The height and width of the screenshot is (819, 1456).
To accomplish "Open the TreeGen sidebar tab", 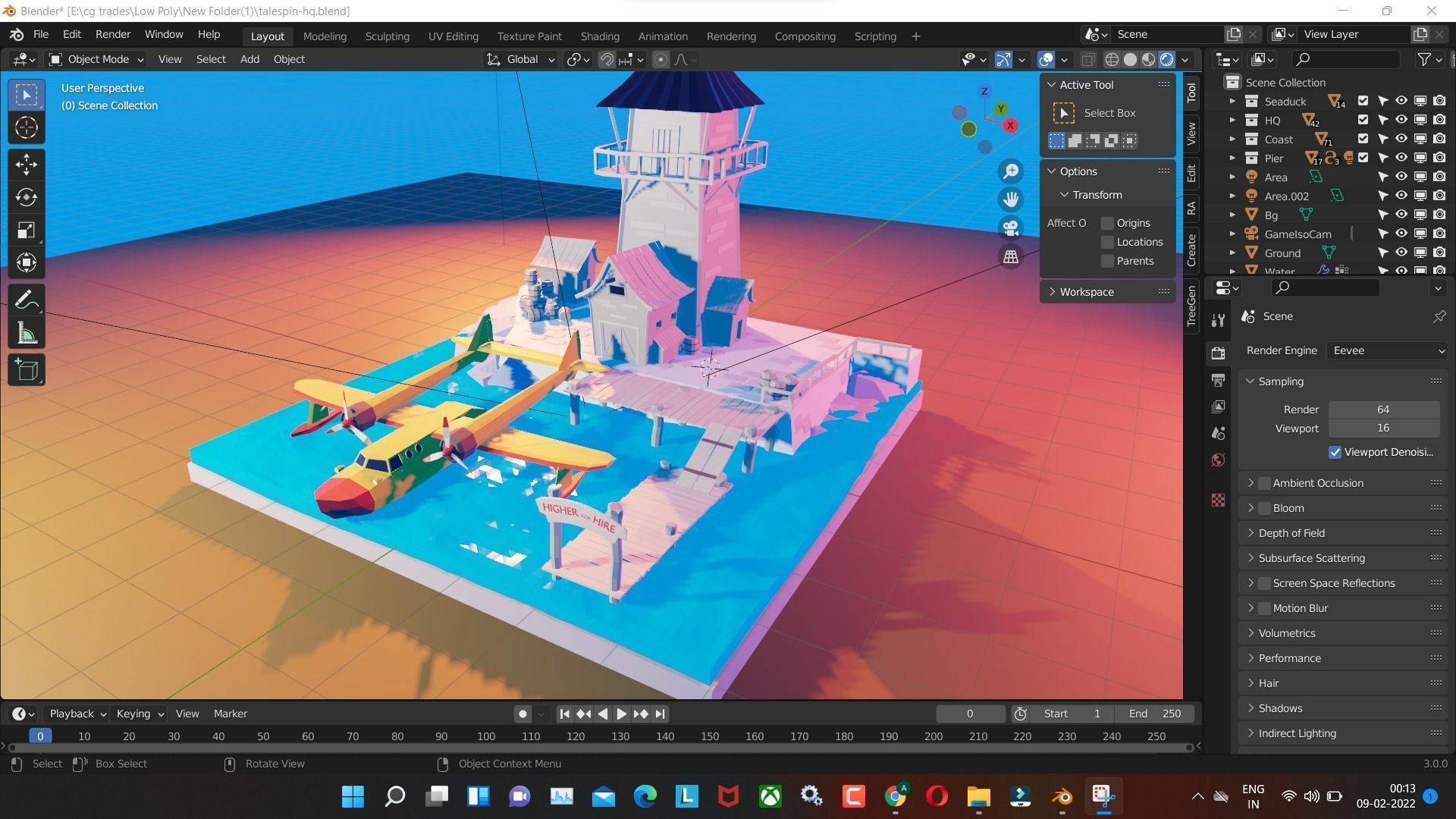I will [x=1191, y=306].
